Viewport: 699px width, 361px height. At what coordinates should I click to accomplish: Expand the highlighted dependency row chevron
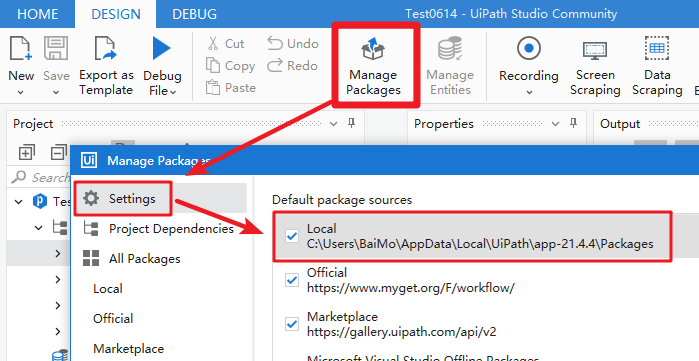58,253
